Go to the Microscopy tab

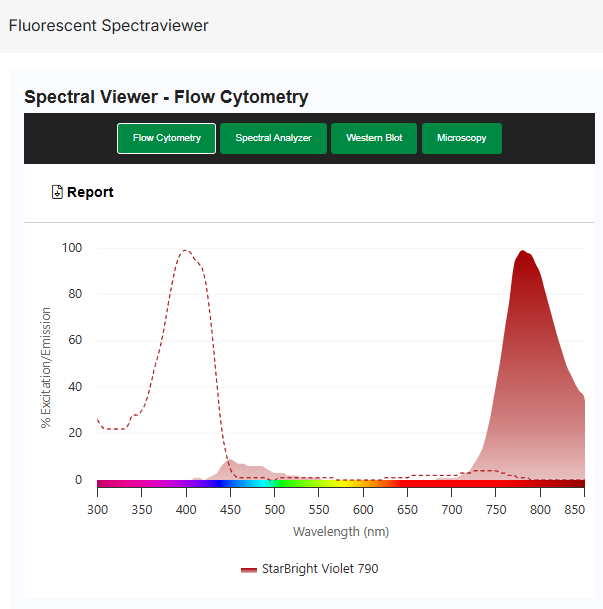coord(461,138)
